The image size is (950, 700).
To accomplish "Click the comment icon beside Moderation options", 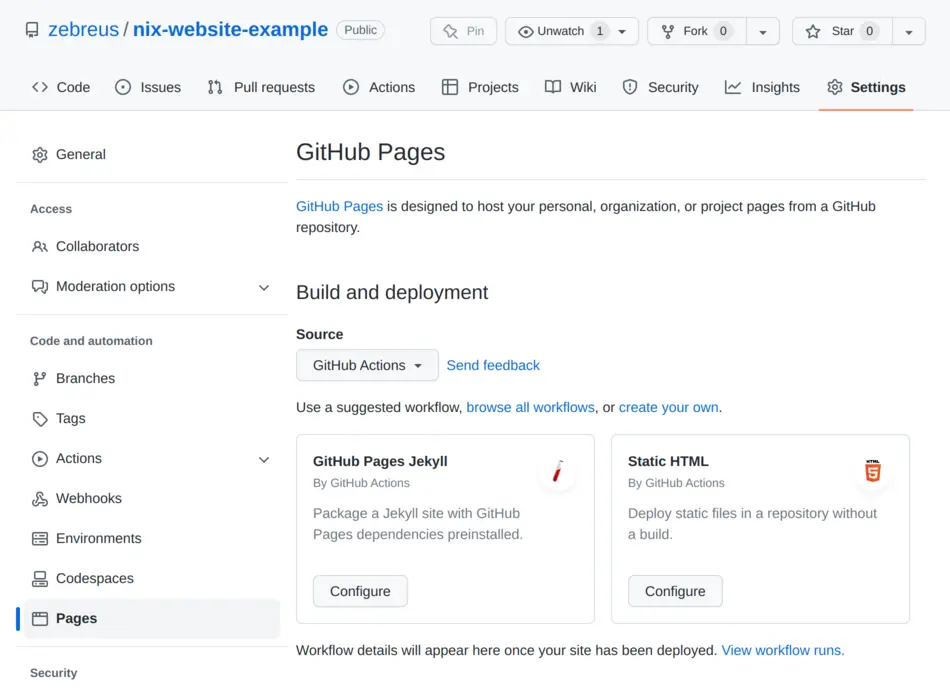I will pyautogui.click(x=40, y=287).
